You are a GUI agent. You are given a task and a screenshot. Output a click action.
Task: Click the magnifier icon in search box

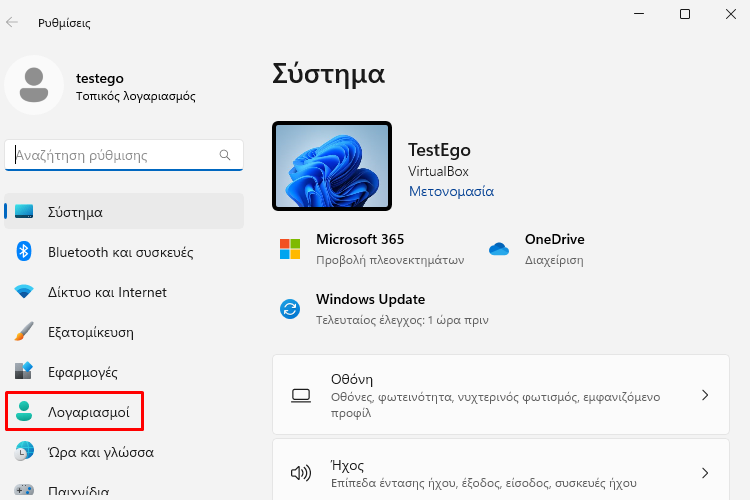click(x=225, y=155)
